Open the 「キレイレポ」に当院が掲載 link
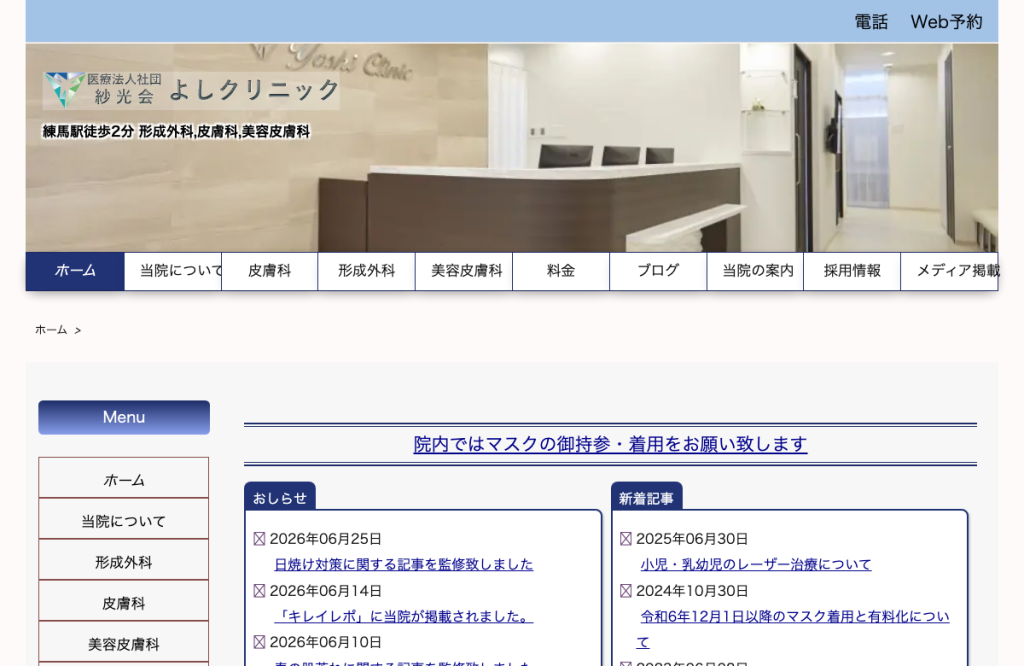The height and width of the screenshot is (666, 1024). (x=404, y=616)
